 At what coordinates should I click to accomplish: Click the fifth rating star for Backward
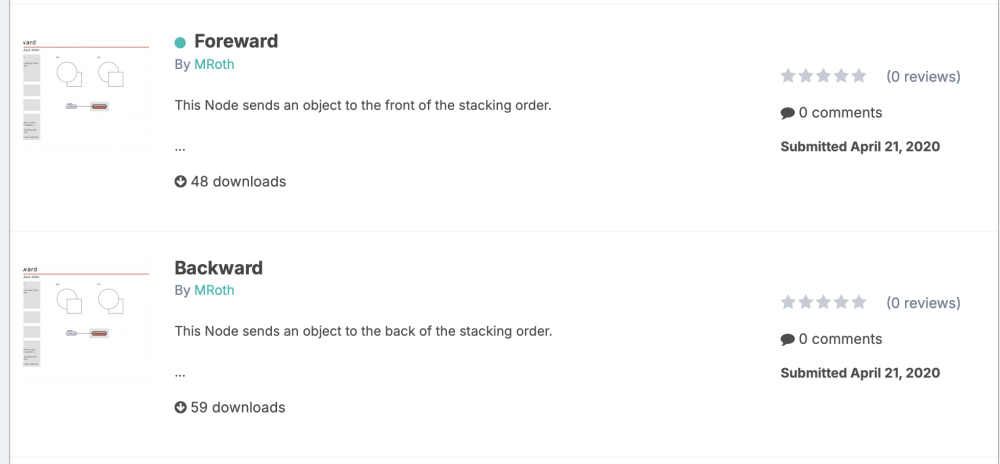(x=858, y=302)
